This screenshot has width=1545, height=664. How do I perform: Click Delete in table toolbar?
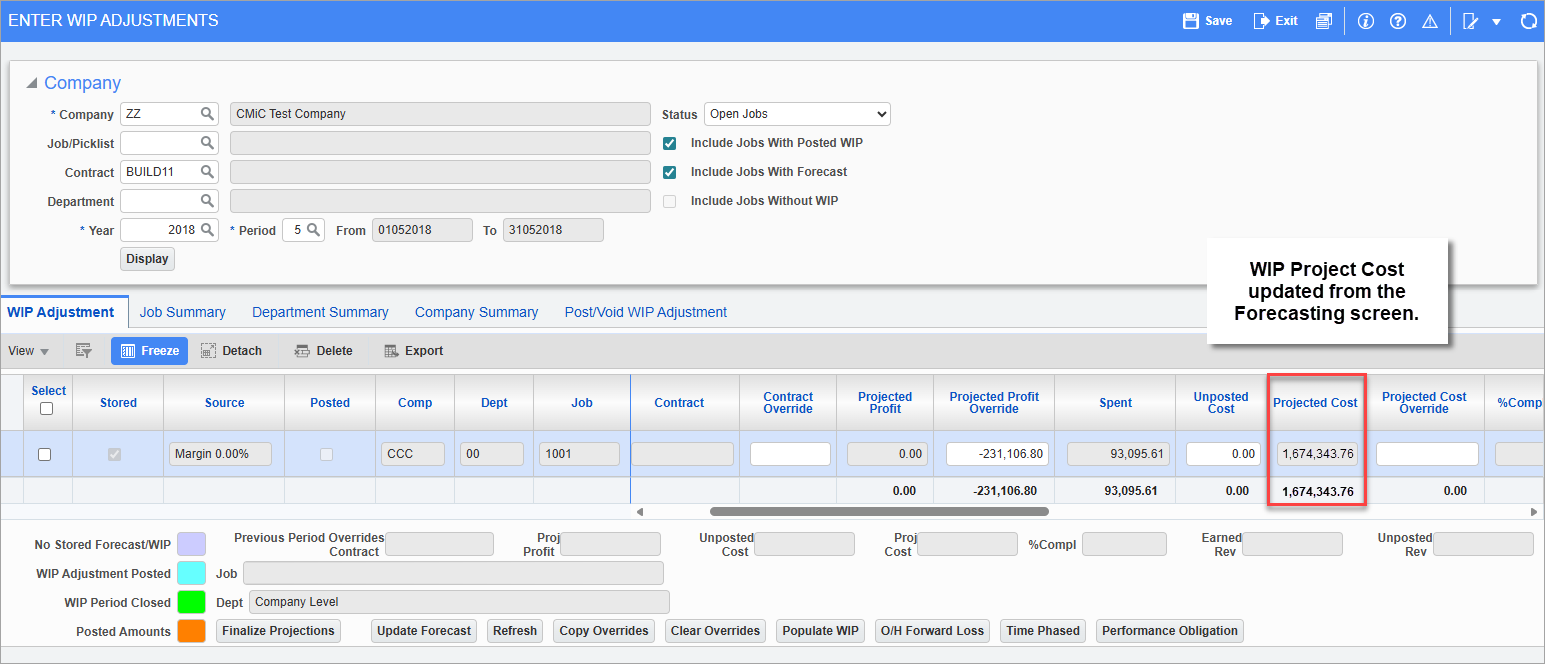pos(323,351)
